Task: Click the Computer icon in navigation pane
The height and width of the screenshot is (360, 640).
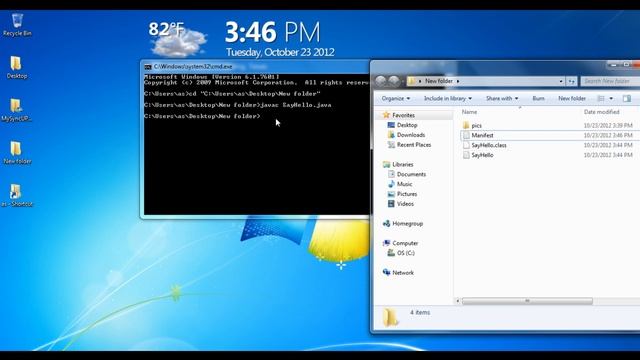Action: 386,243
